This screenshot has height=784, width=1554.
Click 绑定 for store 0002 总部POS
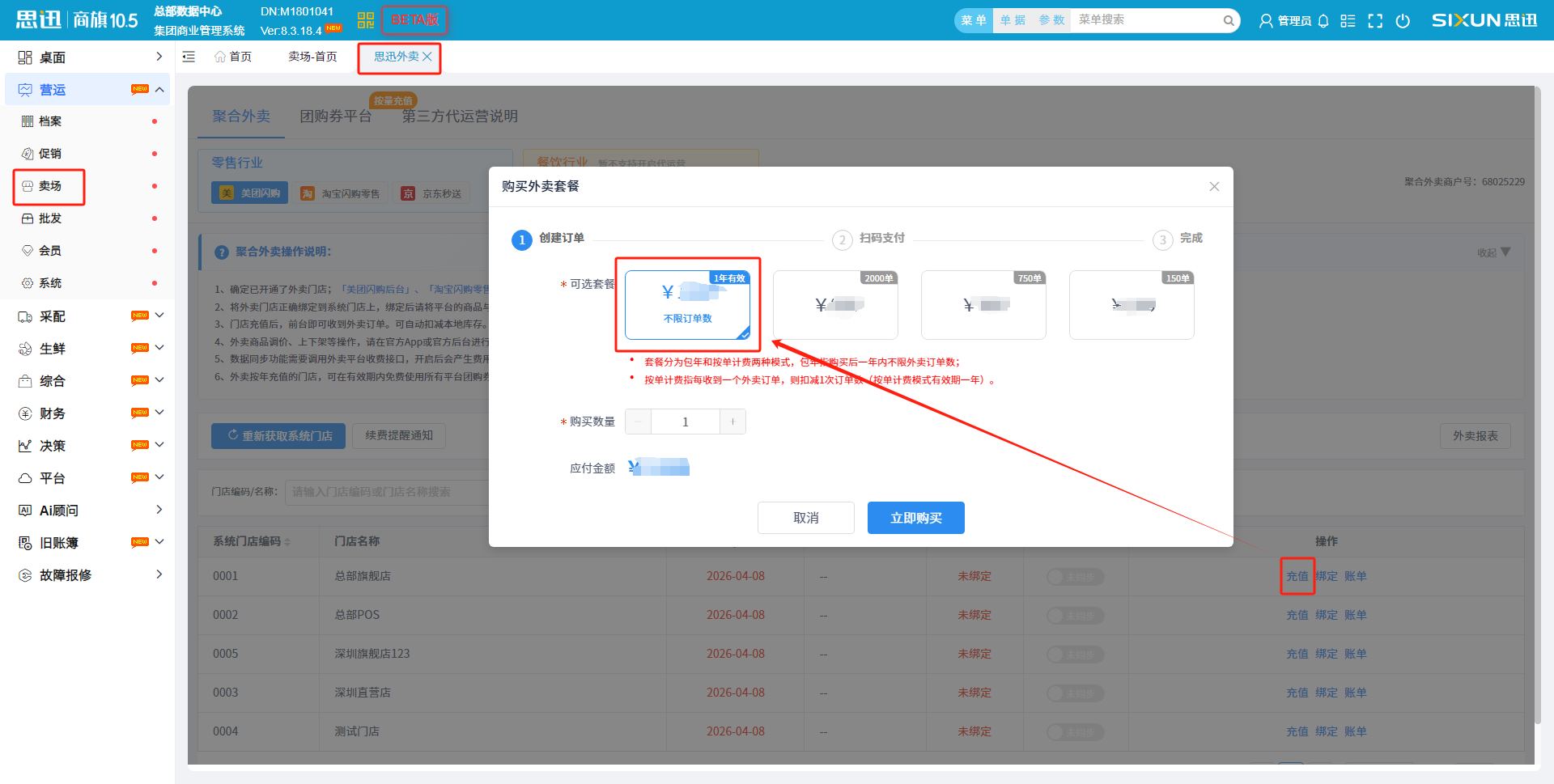(1327, 615)
